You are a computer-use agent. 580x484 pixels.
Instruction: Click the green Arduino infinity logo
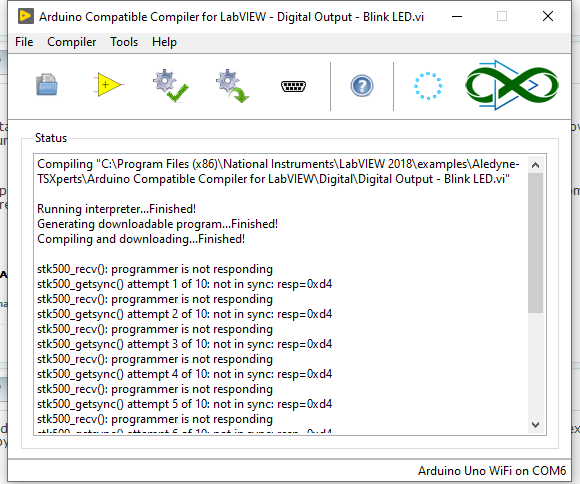(x=512, y=85)
